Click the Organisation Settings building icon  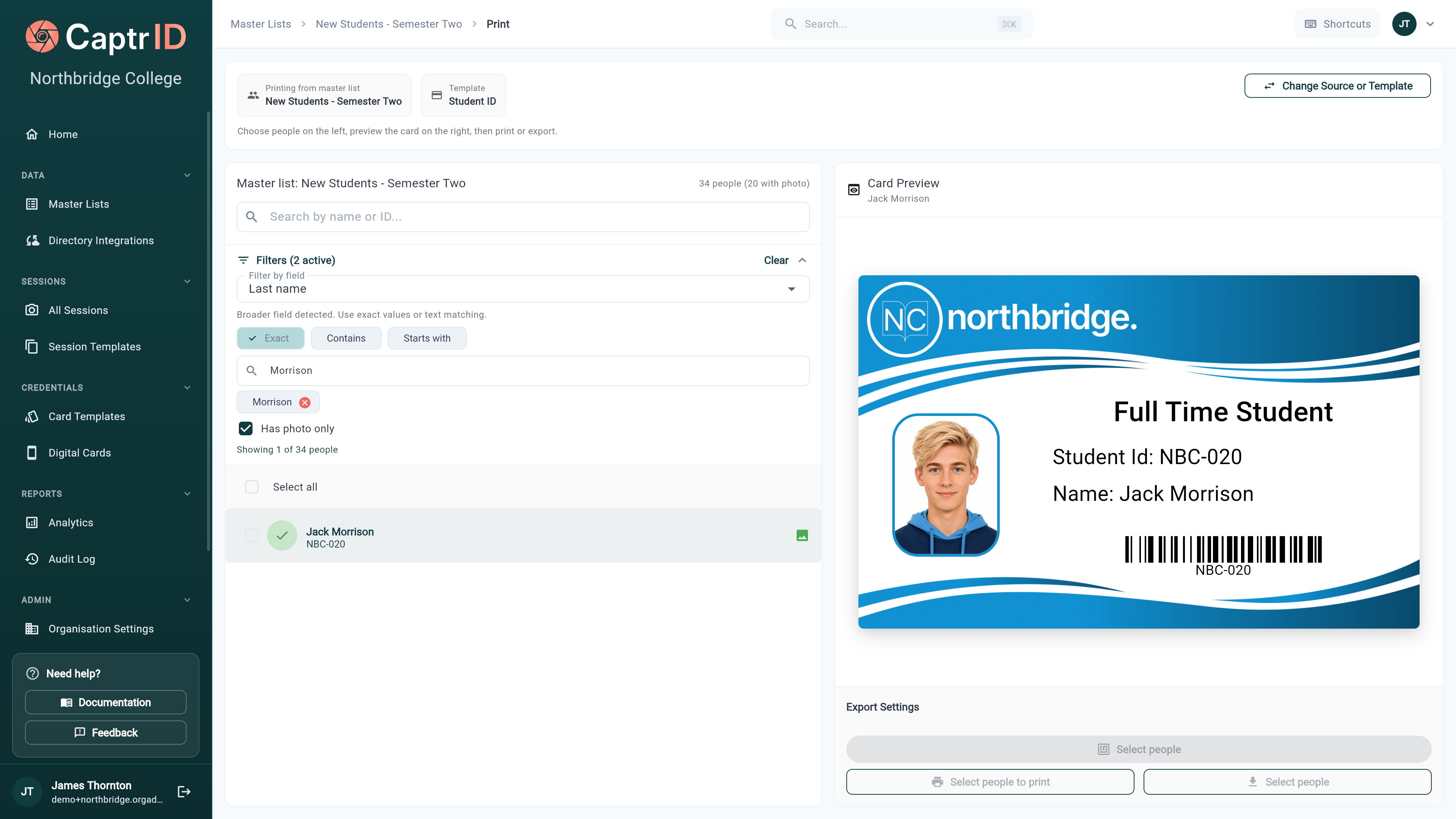[x=32, y=629]
